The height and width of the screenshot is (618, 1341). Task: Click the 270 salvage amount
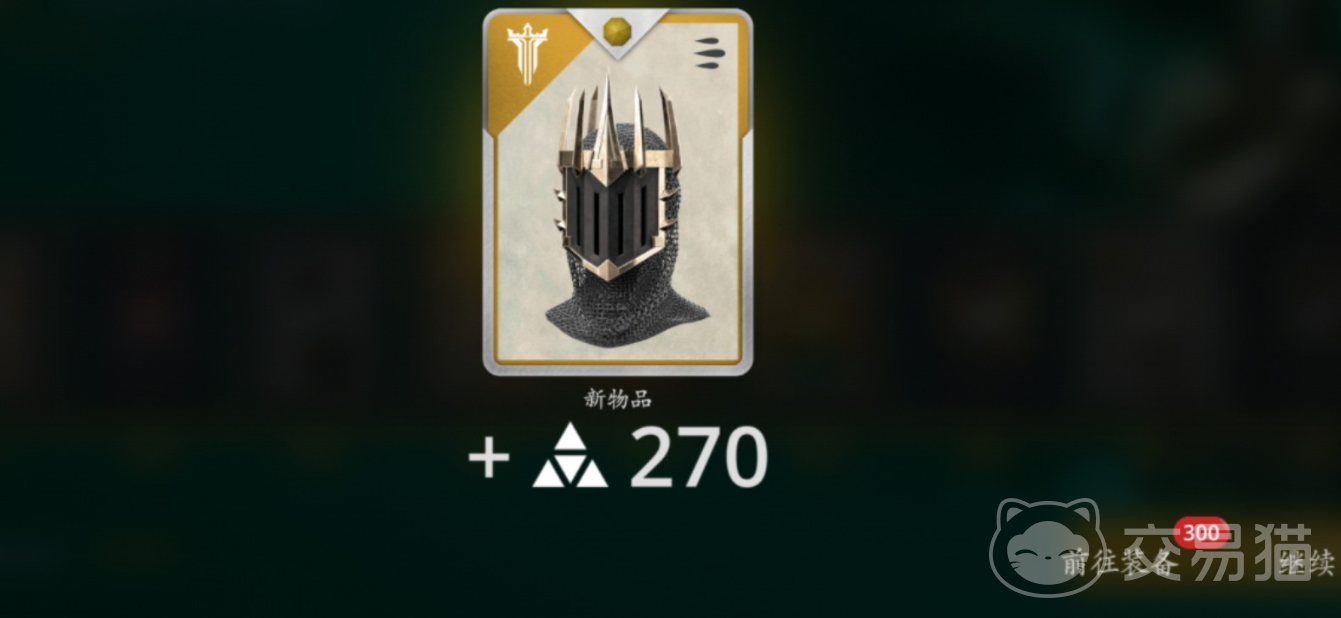[698, 458]
